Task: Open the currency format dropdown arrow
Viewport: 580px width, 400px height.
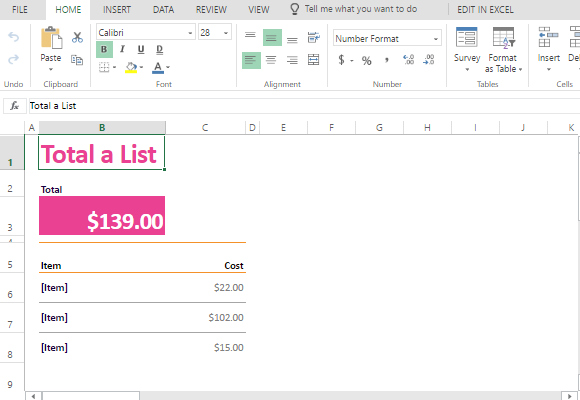Action: click(x=352, y=61)
